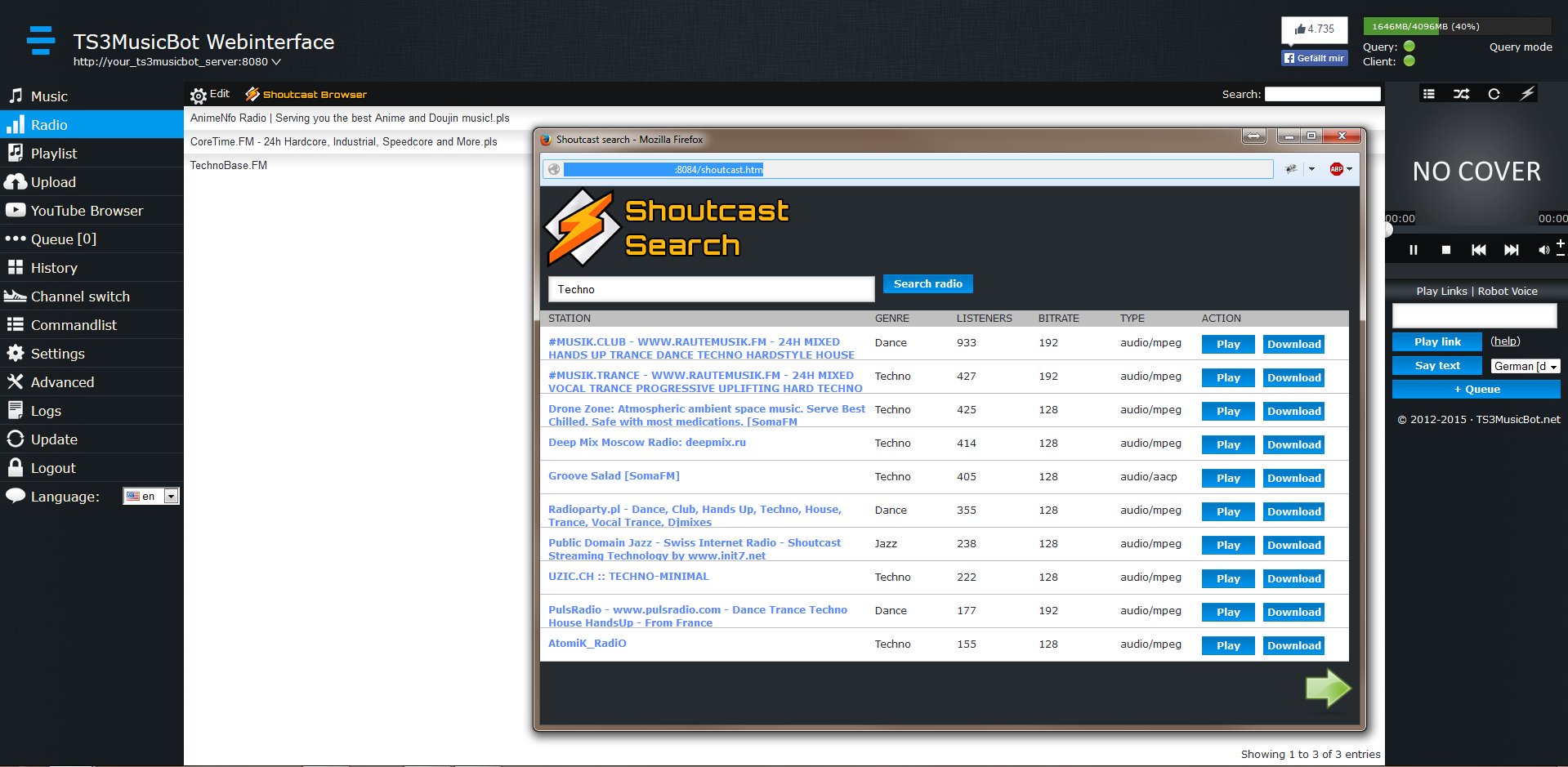
Task: Focus the radio list Search field
Action: point(1323,94)
